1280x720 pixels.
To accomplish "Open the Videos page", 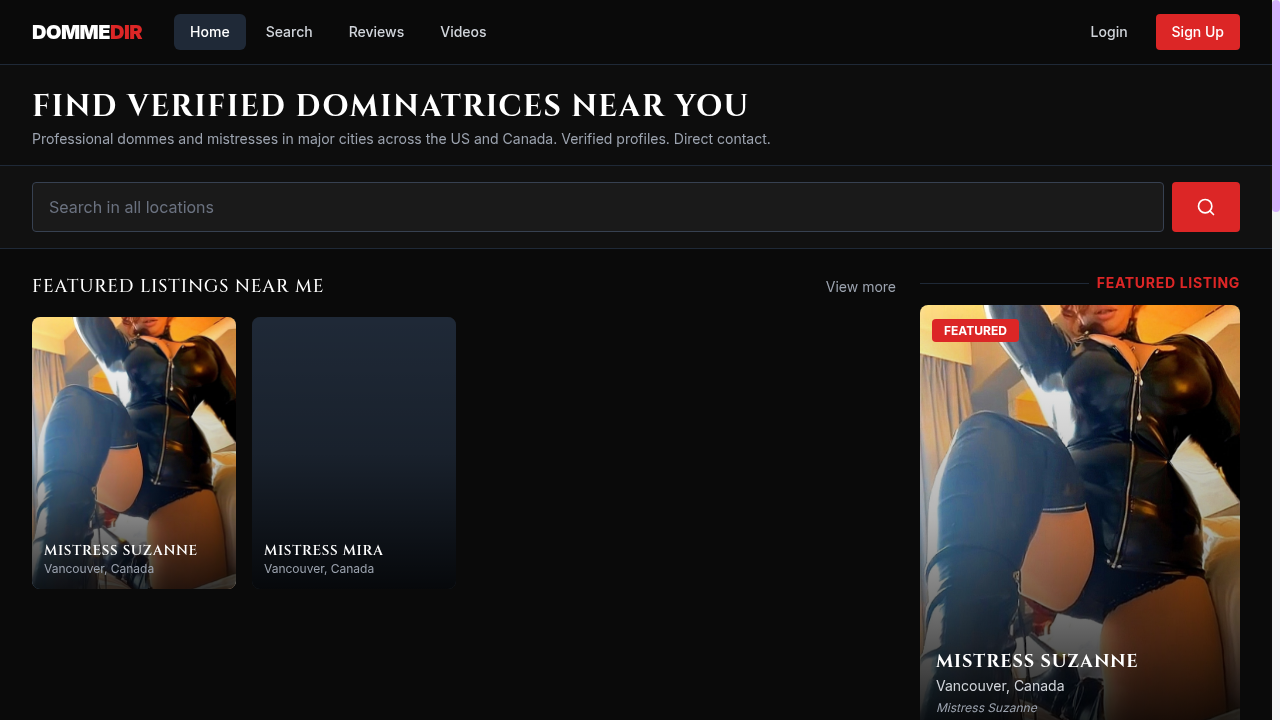I will tap(463, 31).
